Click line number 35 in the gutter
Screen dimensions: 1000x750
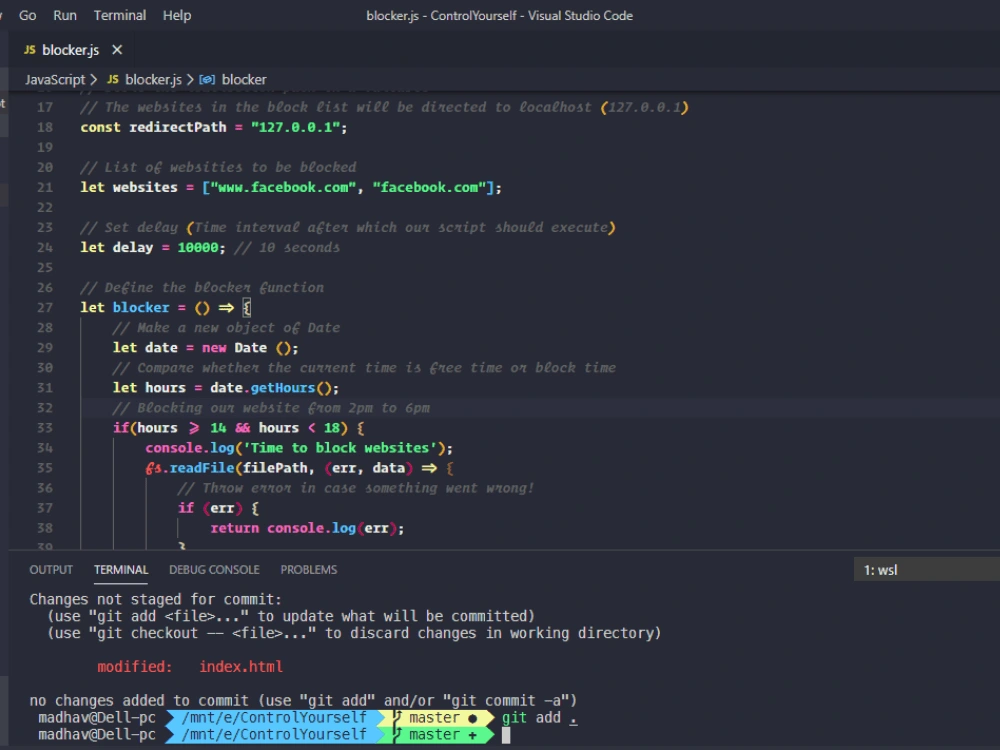click(45, 468)
